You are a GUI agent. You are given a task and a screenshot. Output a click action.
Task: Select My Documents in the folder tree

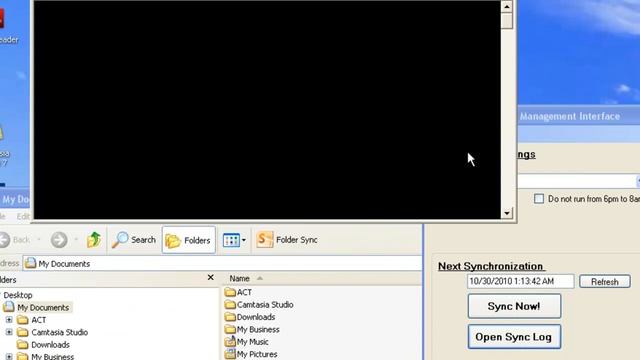38,307
